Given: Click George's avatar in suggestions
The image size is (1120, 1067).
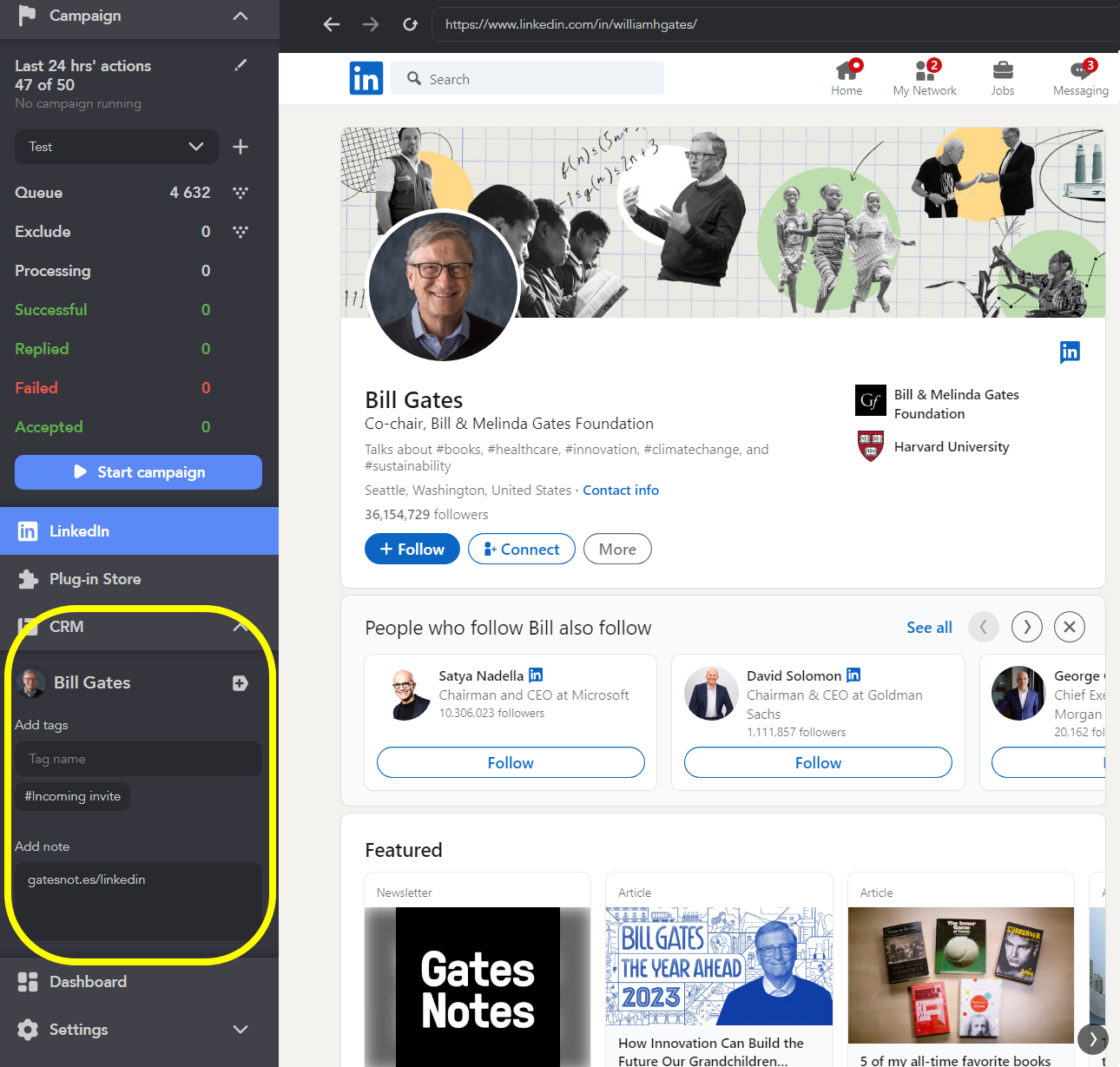Looking at the screenshot, I should point(1018,694).
